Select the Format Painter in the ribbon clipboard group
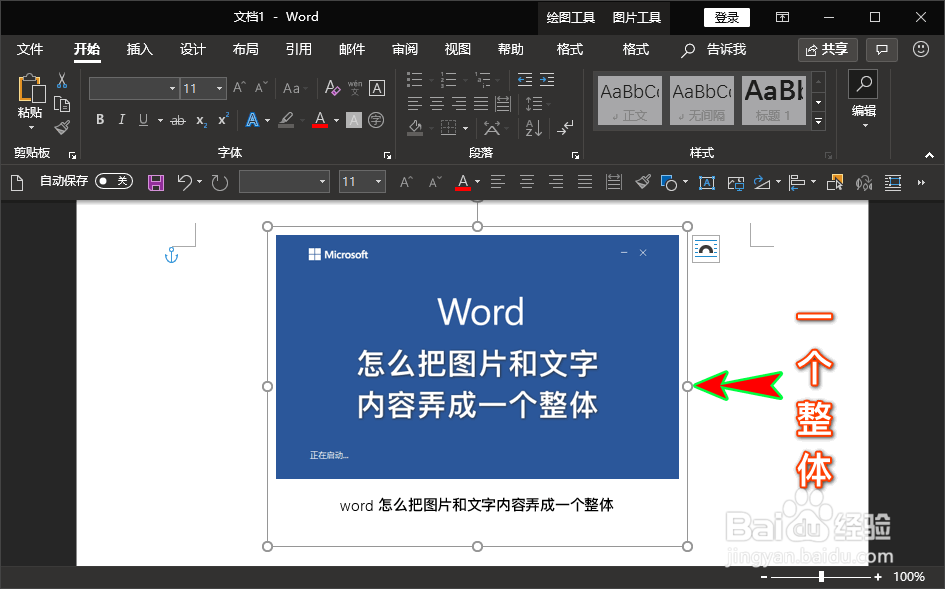Screen dimensions: 945x589 [x=61, y=127]
